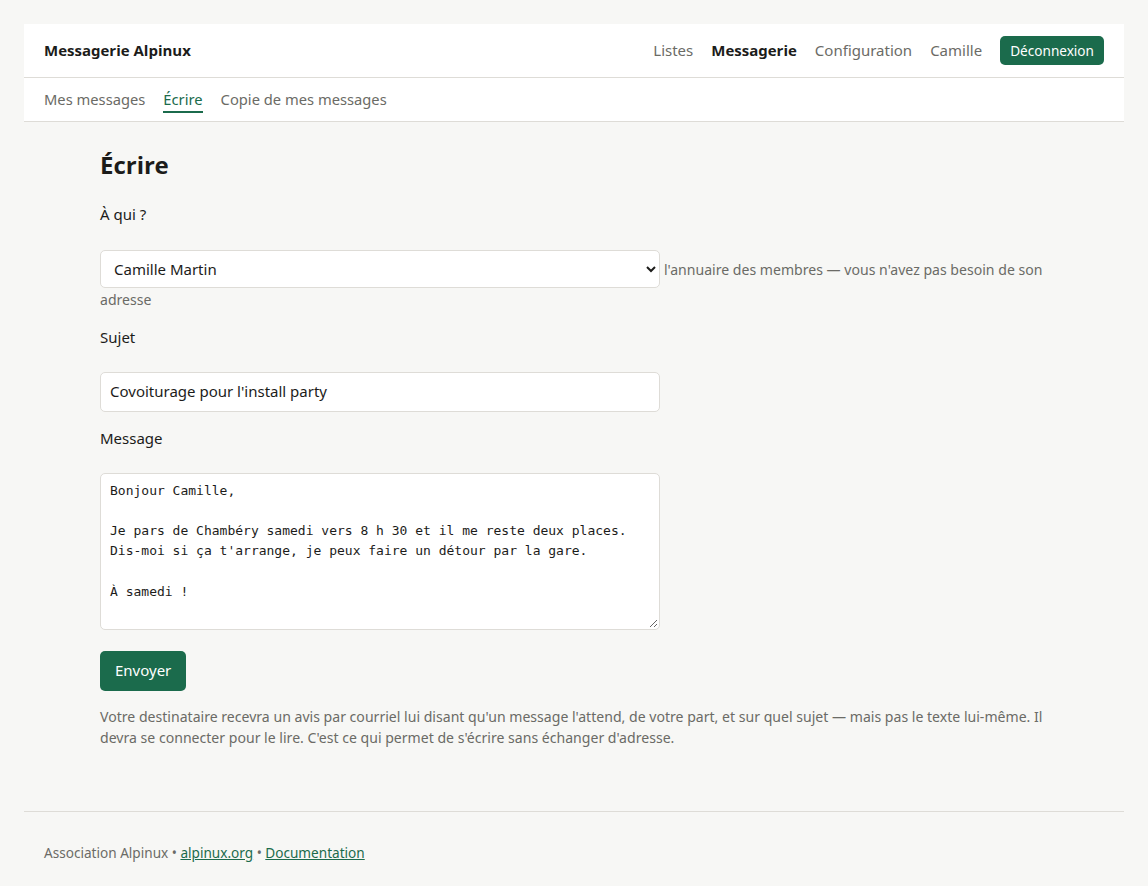Open the Documentation footer link

tap(315, 853)
